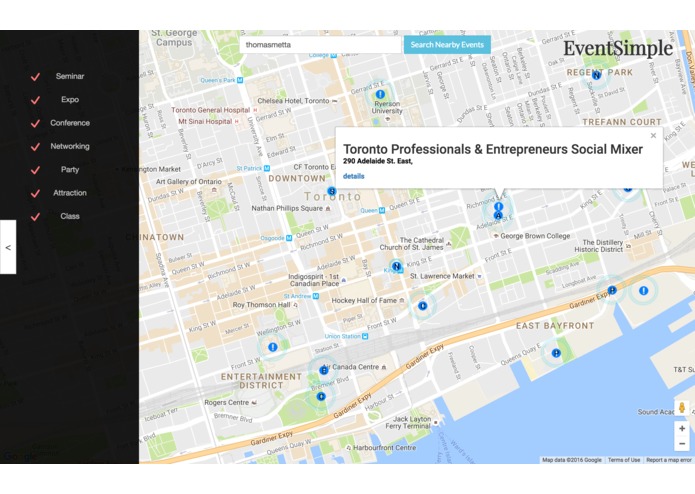Zoom out on the map

point(682,443)
